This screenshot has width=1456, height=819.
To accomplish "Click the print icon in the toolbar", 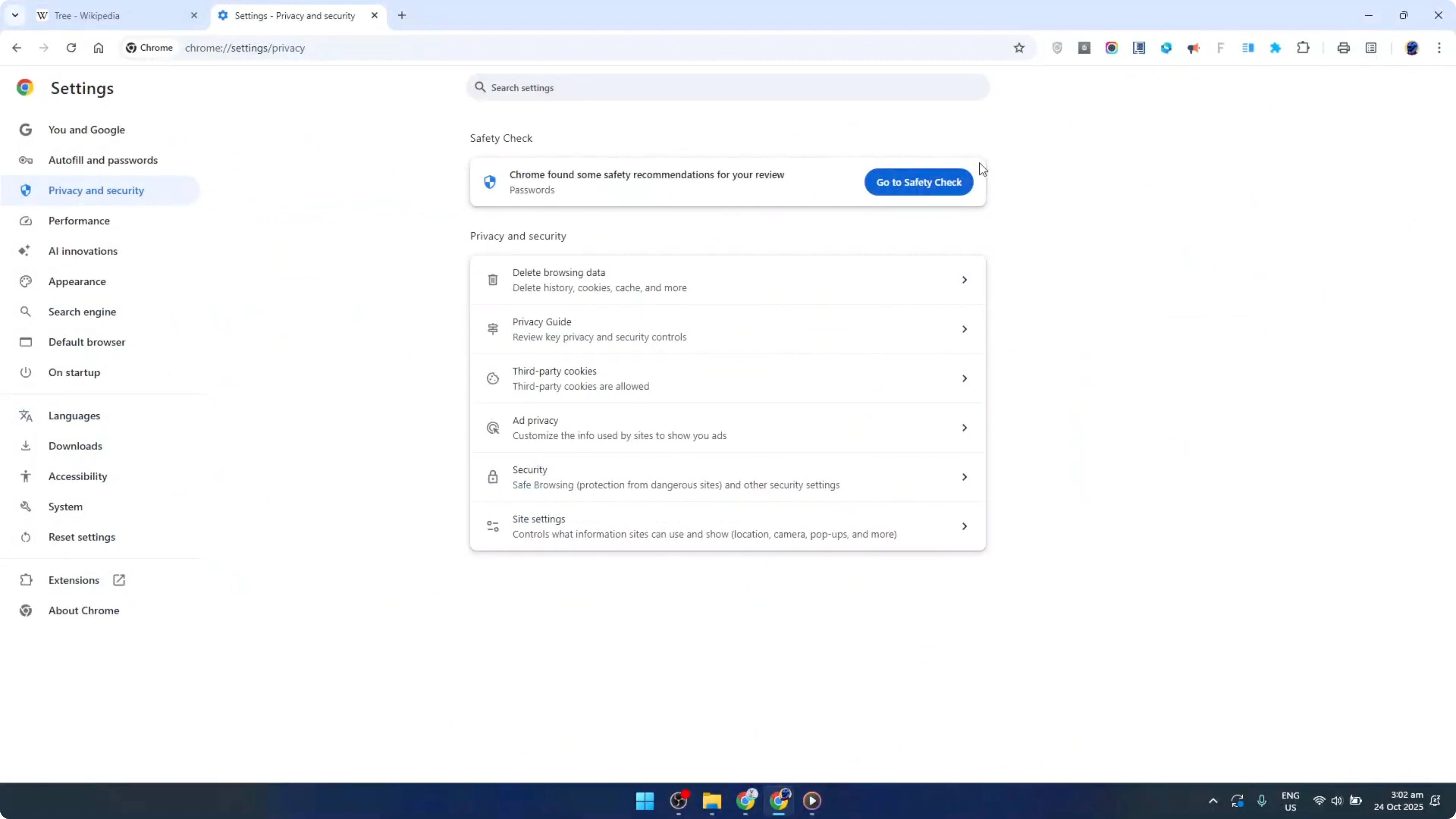I will [x=1344, y=47].
